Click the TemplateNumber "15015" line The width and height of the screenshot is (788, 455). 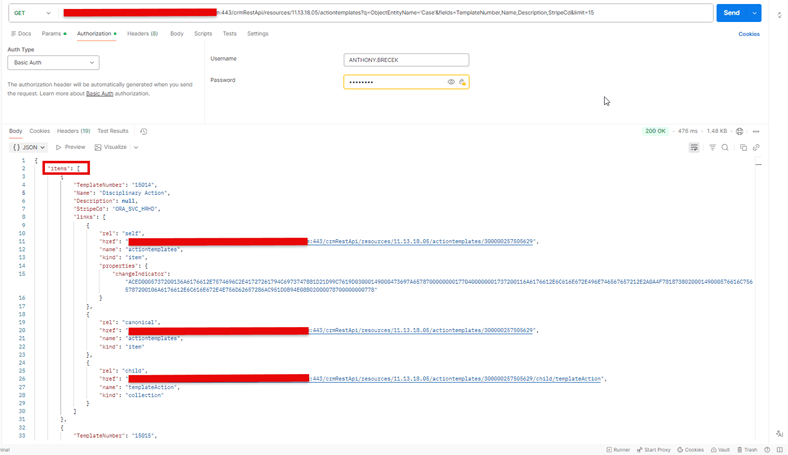click(115, 436)
